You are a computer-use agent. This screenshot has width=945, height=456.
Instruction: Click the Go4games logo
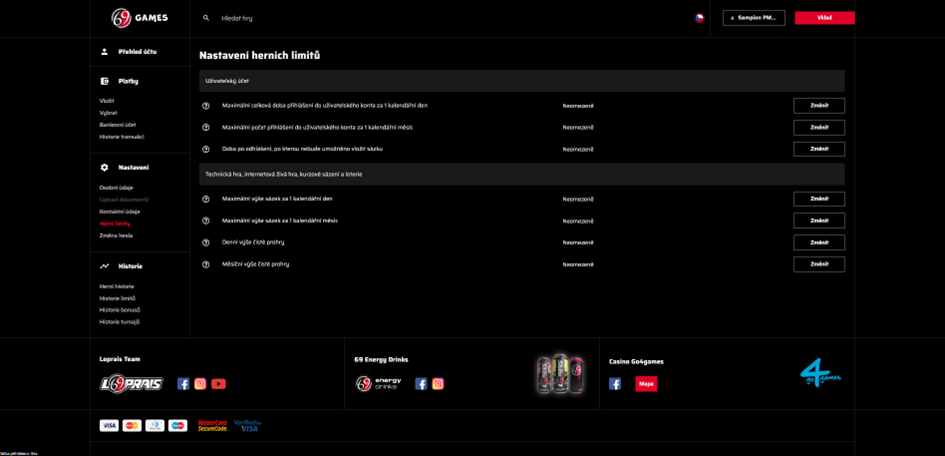pyautogui.click(x=820, y=373)
